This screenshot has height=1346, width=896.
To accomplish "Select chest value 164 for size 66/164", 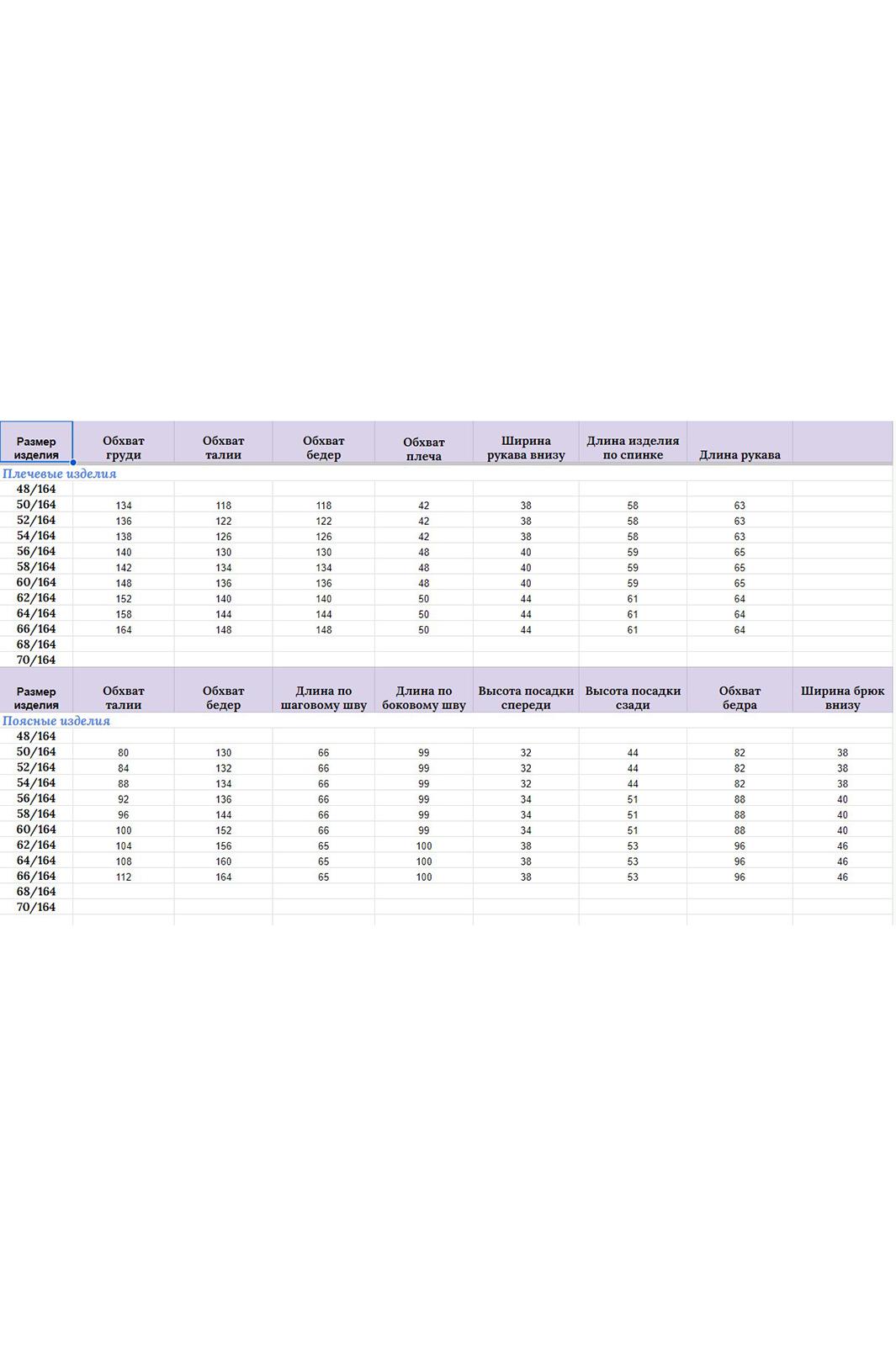I will coord(124,629).
